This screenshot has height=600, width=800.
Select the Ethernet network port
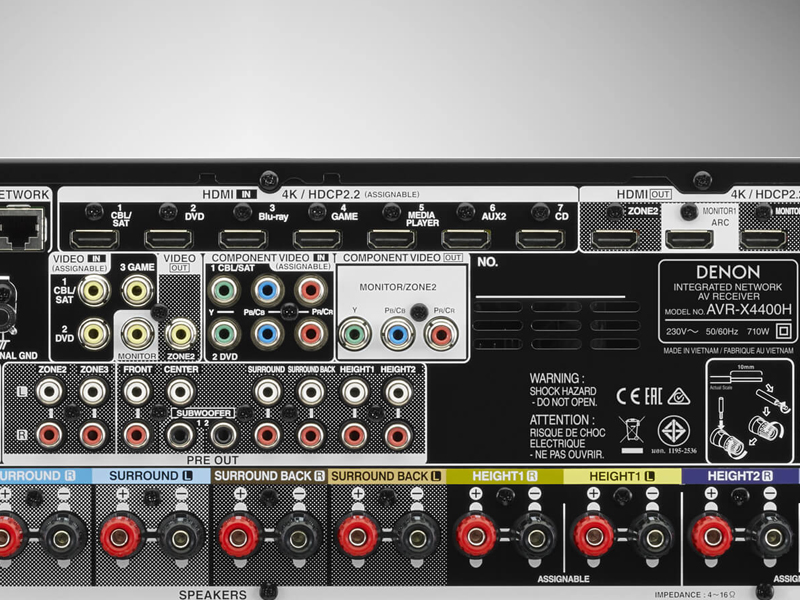pos(23,228)
